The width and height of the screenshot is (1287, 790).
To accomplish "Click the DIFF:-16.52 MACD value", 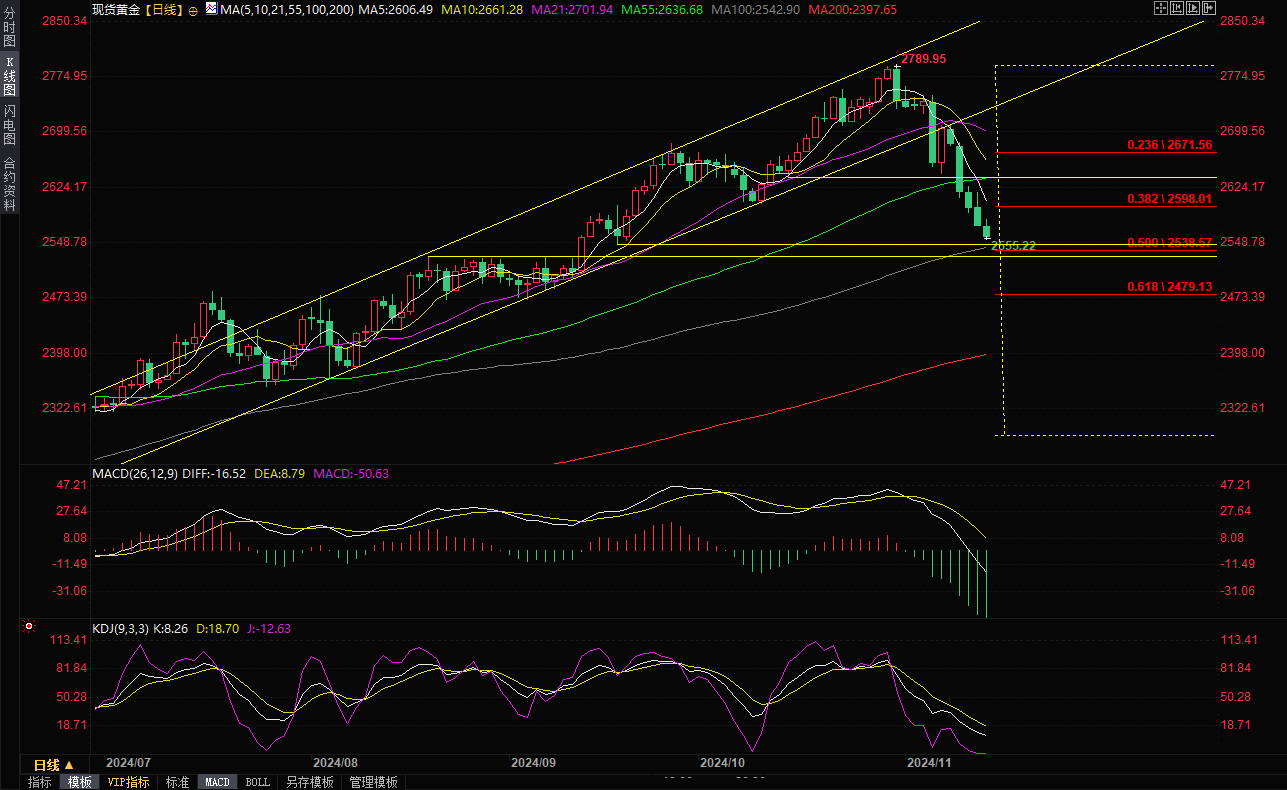I will coord(214,473).
